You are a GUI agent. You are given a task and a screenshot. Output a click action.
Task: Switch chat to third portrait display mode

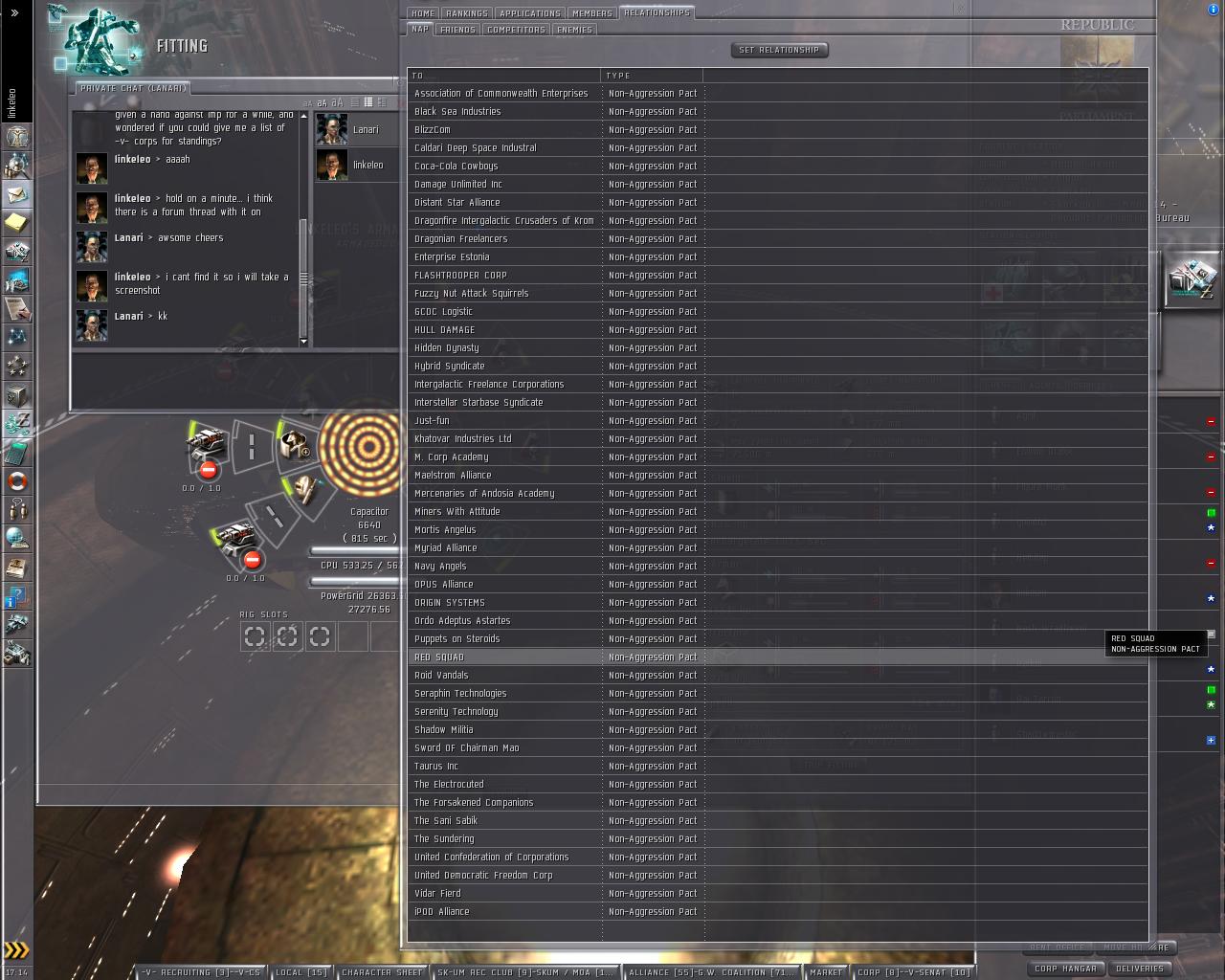(382, 102)
